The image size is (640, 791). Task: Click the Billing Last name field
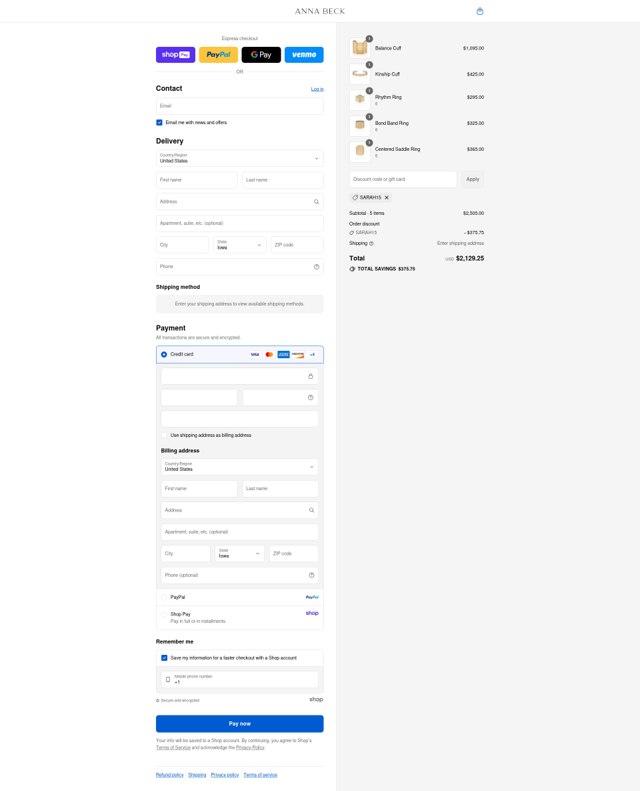pyautogui.click(x=280, y=489)
